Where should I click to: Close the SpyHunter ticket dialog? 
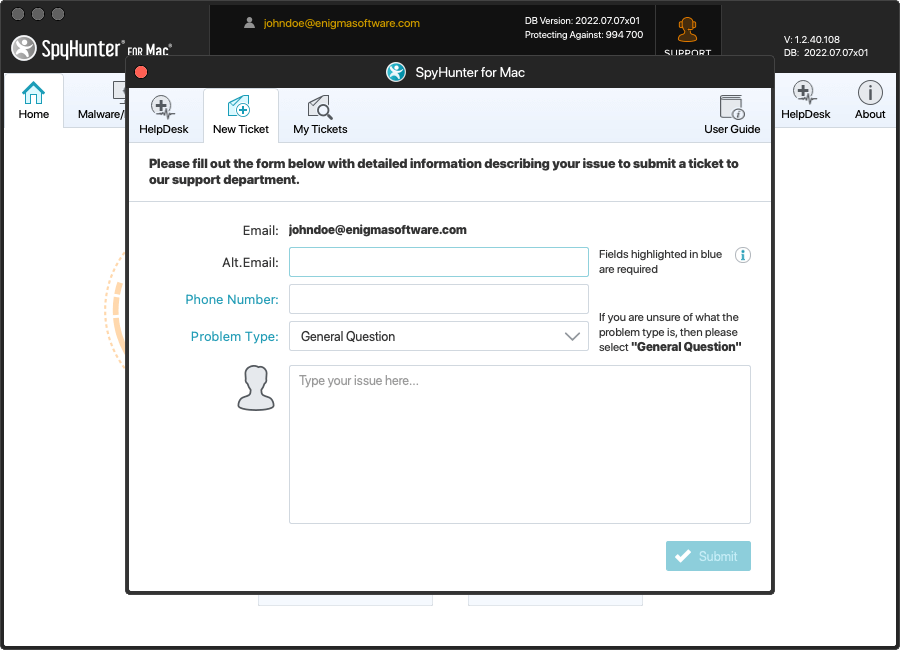point(141,72)
